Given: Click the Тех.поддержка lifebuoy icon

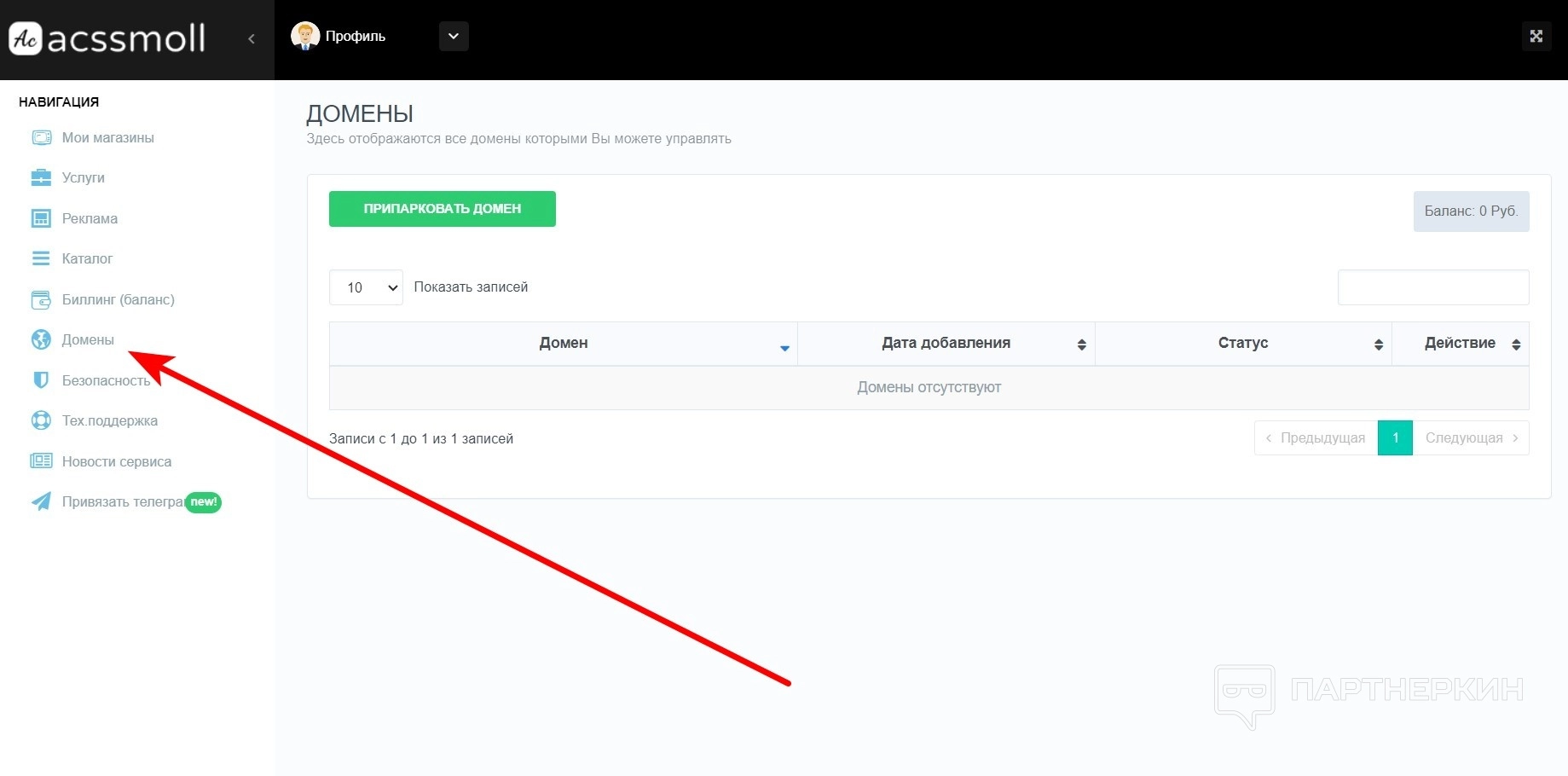Looking at the screenshot, I should [x=41, y=420].
